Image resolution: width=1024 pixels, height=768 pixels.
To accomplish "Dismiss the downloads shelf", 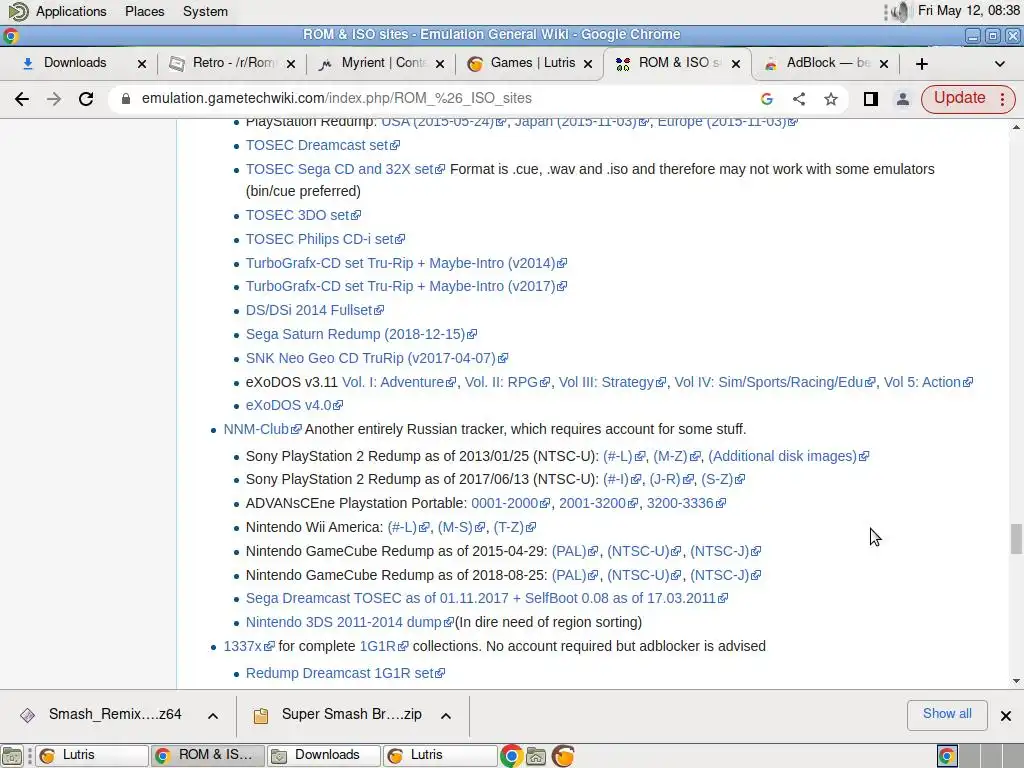I will pos(1006,716).
